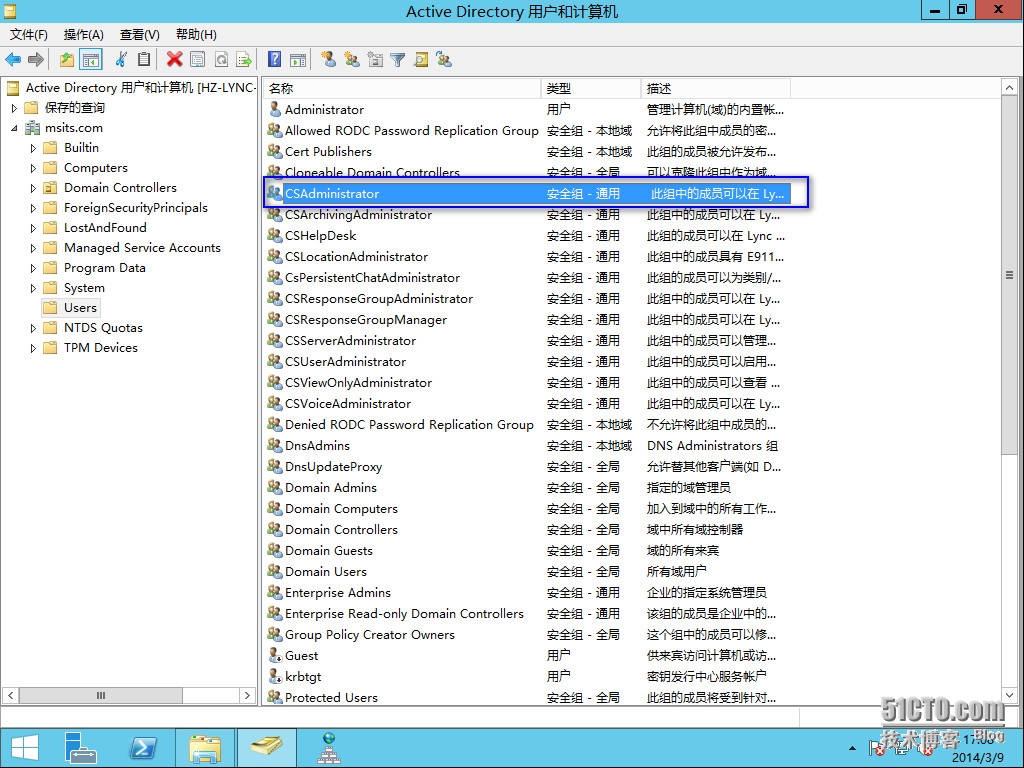Click the add to group toolbar icon
The height and width of the screenshot is (768, 1024).
click(445, 60)
